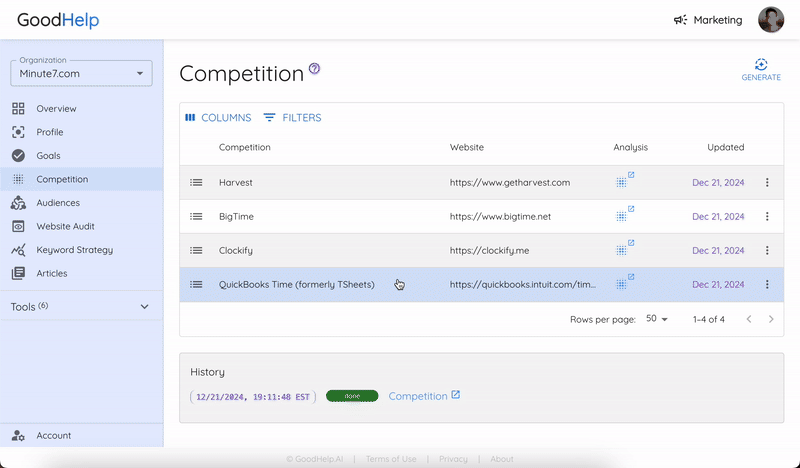Open the Privacy footer link
This screenshot has width=800, height=468.
[x=453, y=459]
